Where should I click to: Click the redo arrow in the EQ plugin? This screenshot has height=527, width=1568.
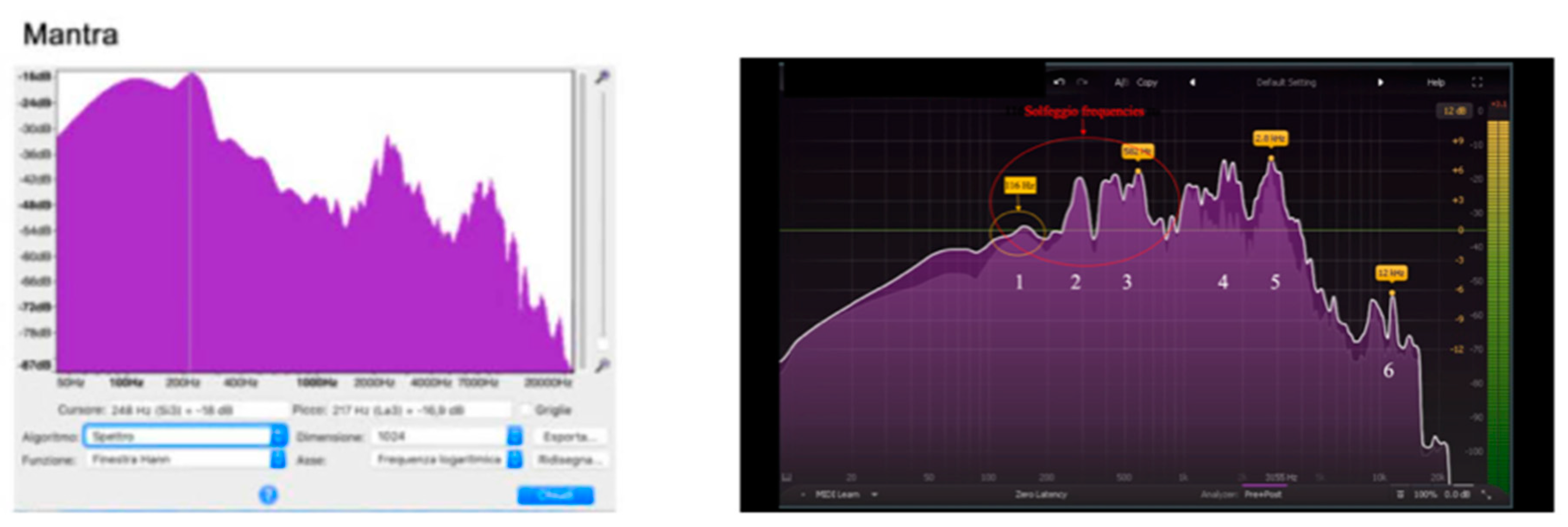pyautogui.click(x=1082, y=82)
